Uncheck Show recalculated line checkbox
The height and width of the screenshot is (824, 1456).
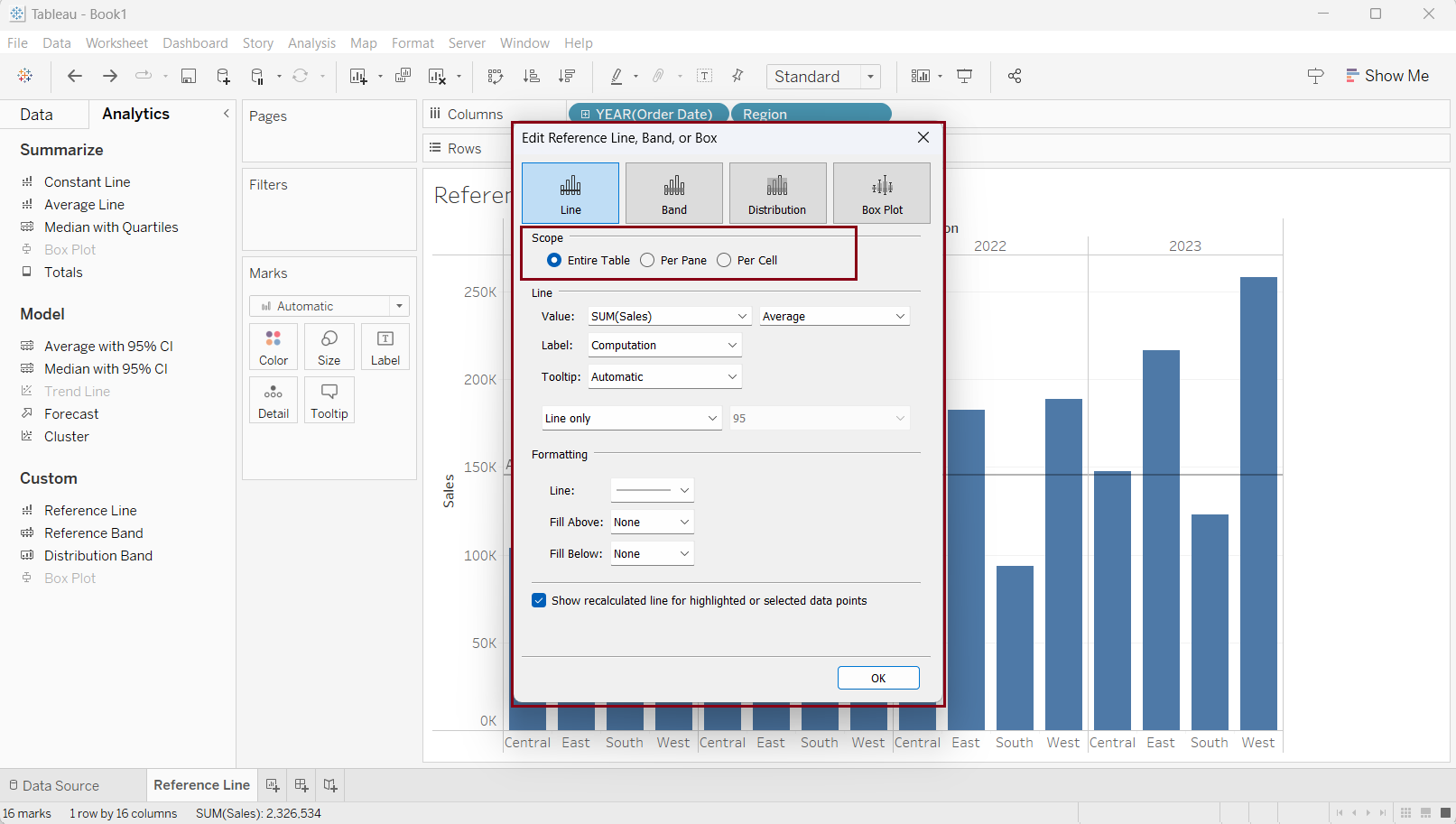click(539, 601)
